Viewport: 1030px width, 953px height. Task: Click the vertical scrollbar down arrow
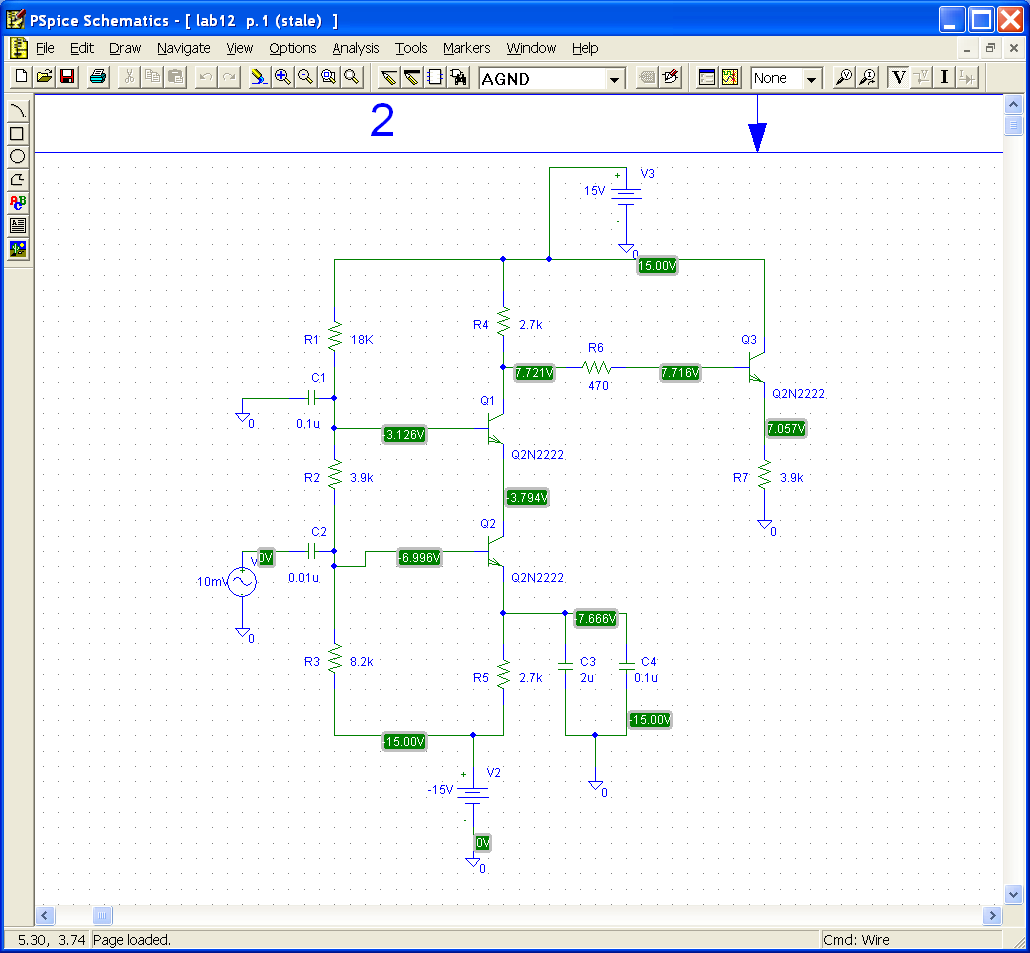1013,893
